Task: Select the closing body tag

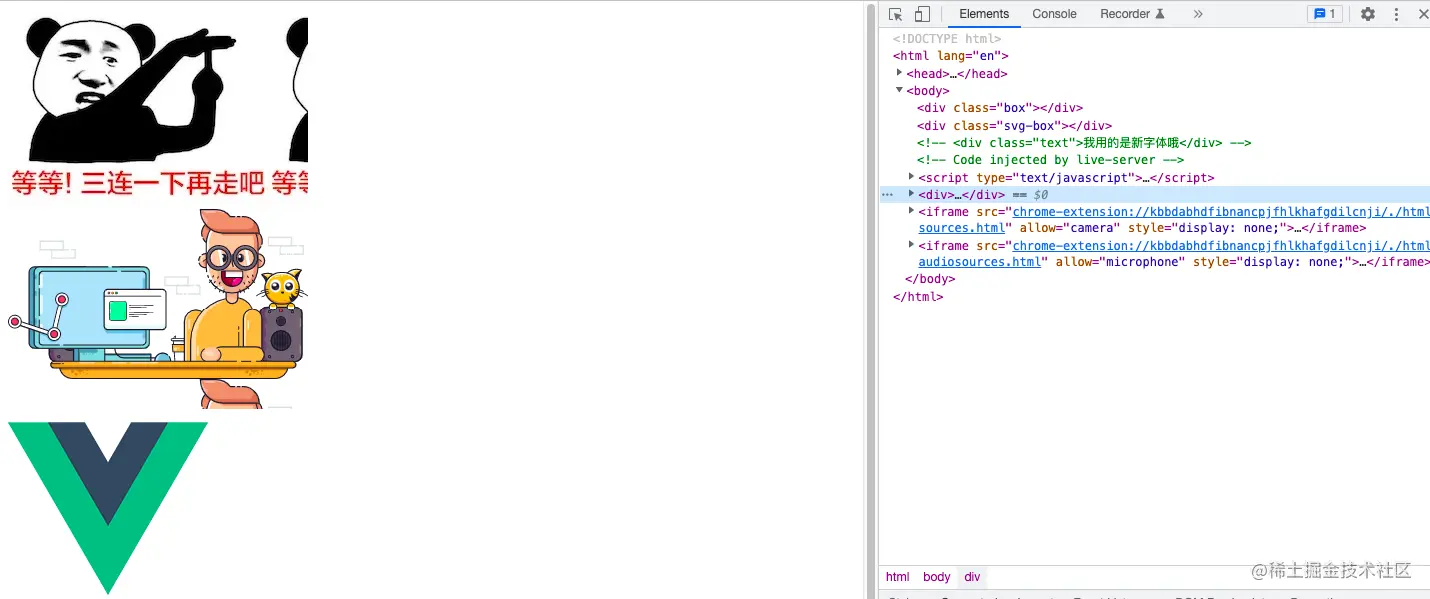Action: (930, 279)
